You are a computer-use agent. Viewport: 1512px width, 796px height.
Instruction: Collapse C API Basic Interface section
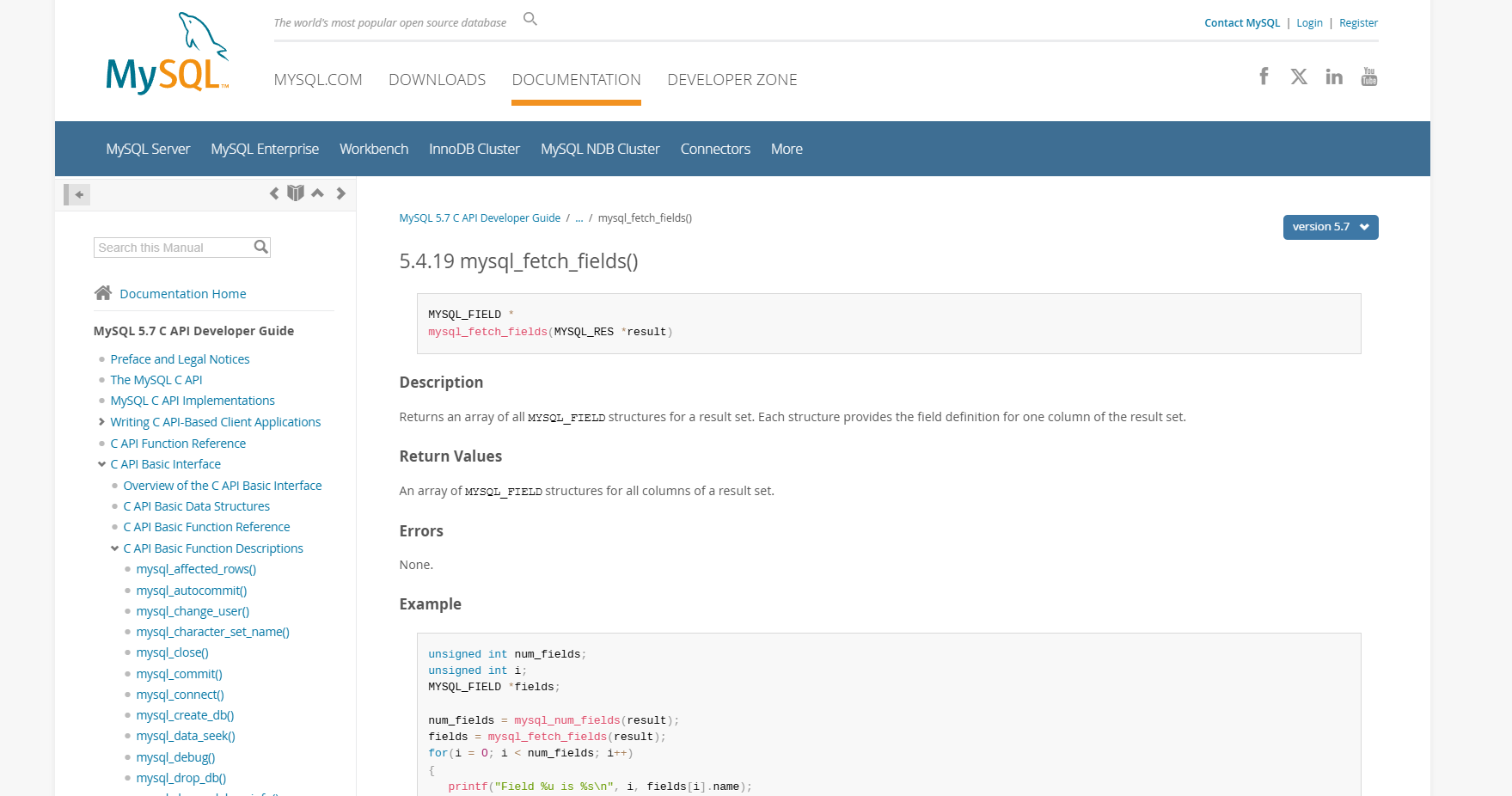coord(101,464)
